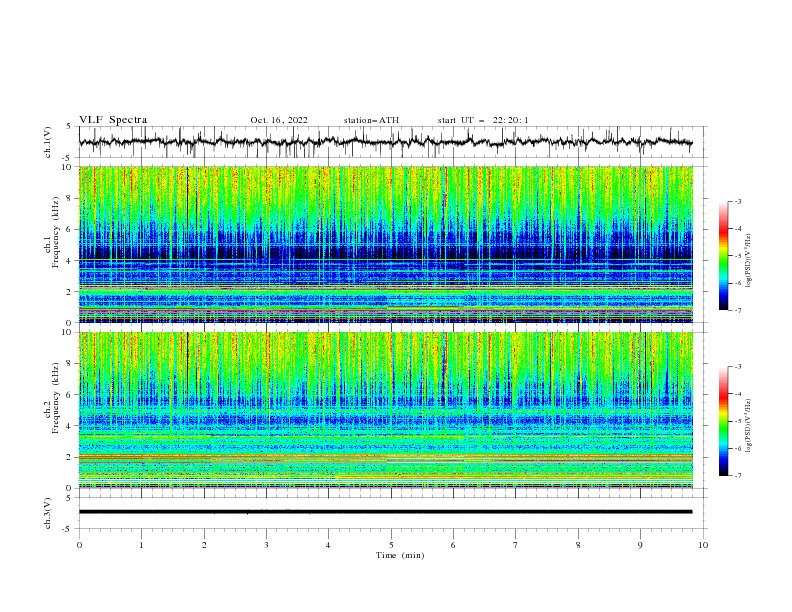Click the 'Time (min)' axis title
Image resolution: width=792 pixels, height=612 pixels.
[x=400, y=555]
